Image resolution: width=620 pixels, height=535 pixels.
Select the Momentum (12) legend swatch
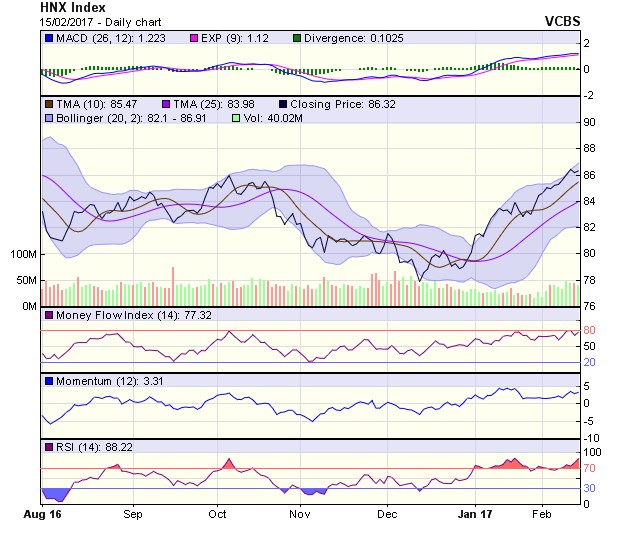(x=49, y=381)
